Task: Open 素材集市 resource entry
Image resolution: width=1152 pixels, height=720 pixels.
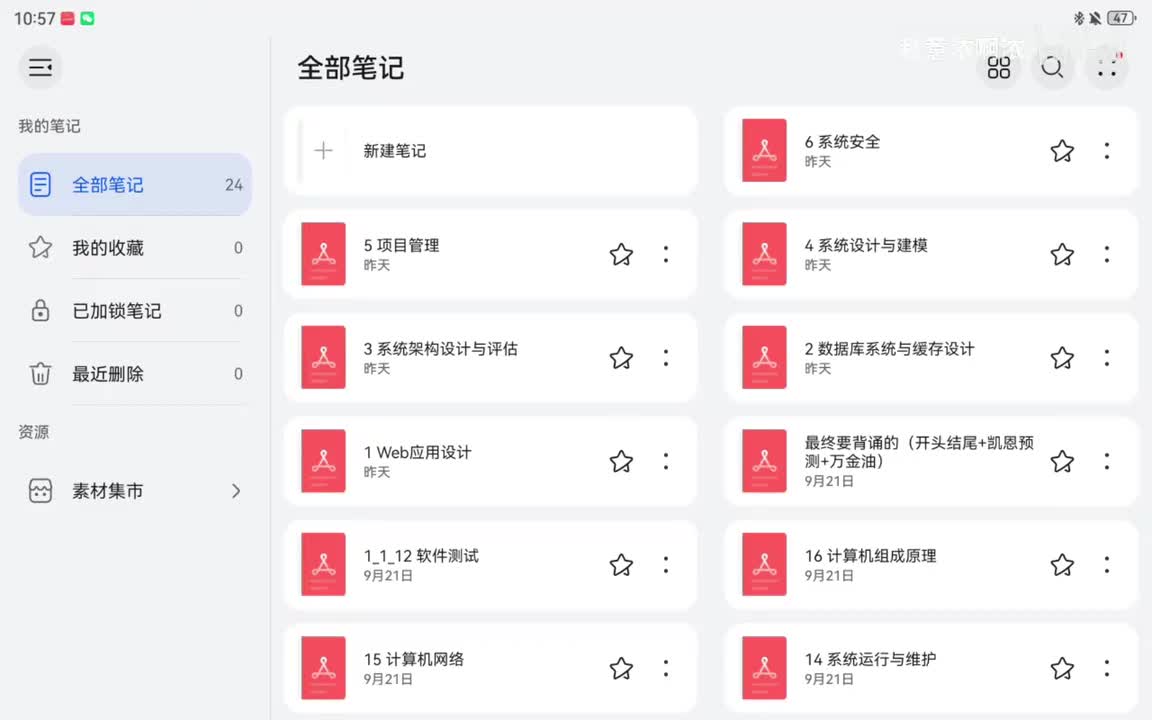Action: point(134,491)
